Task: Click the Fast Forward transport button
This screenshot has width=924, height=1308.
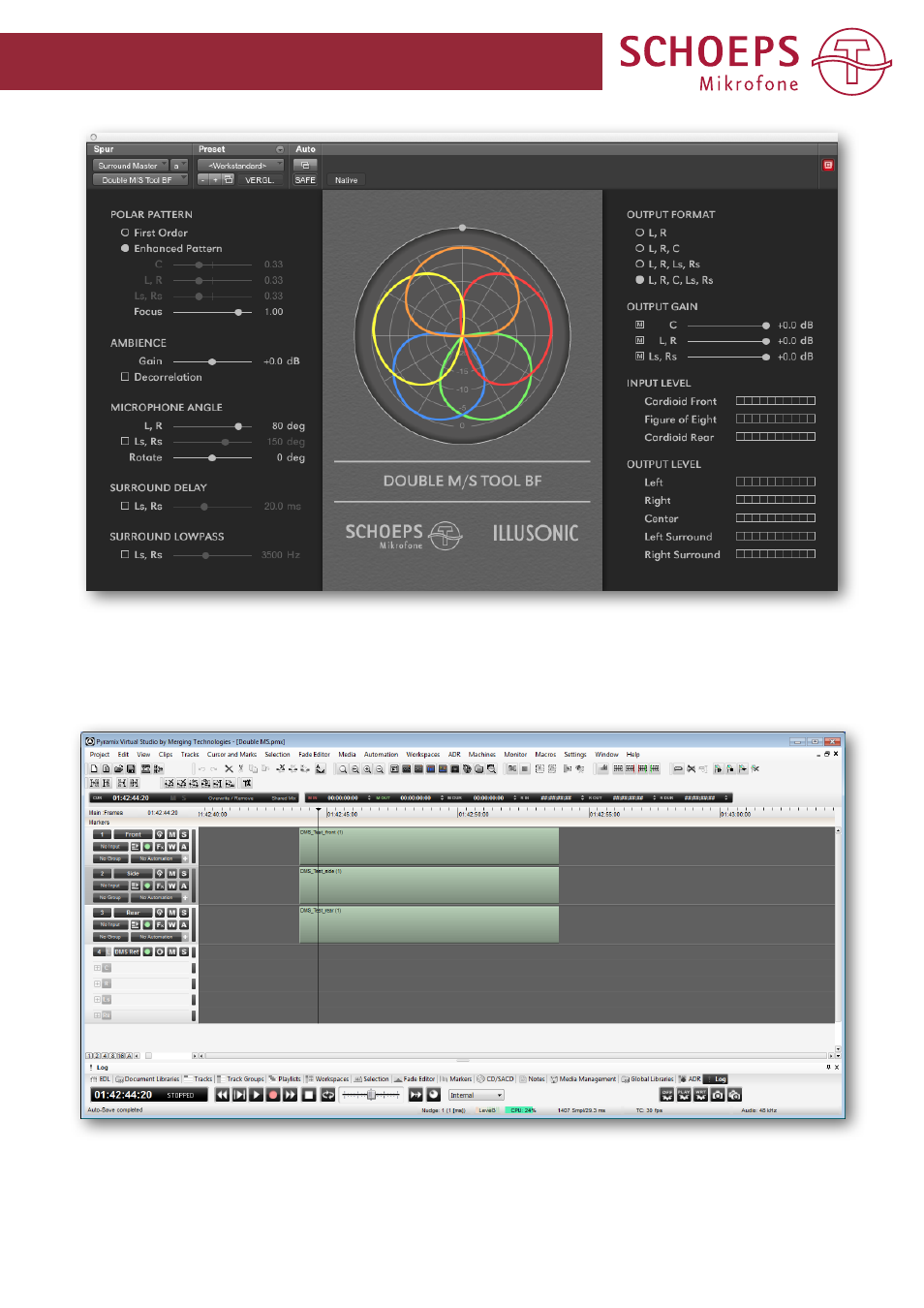Action: [x=291, y=1095]
